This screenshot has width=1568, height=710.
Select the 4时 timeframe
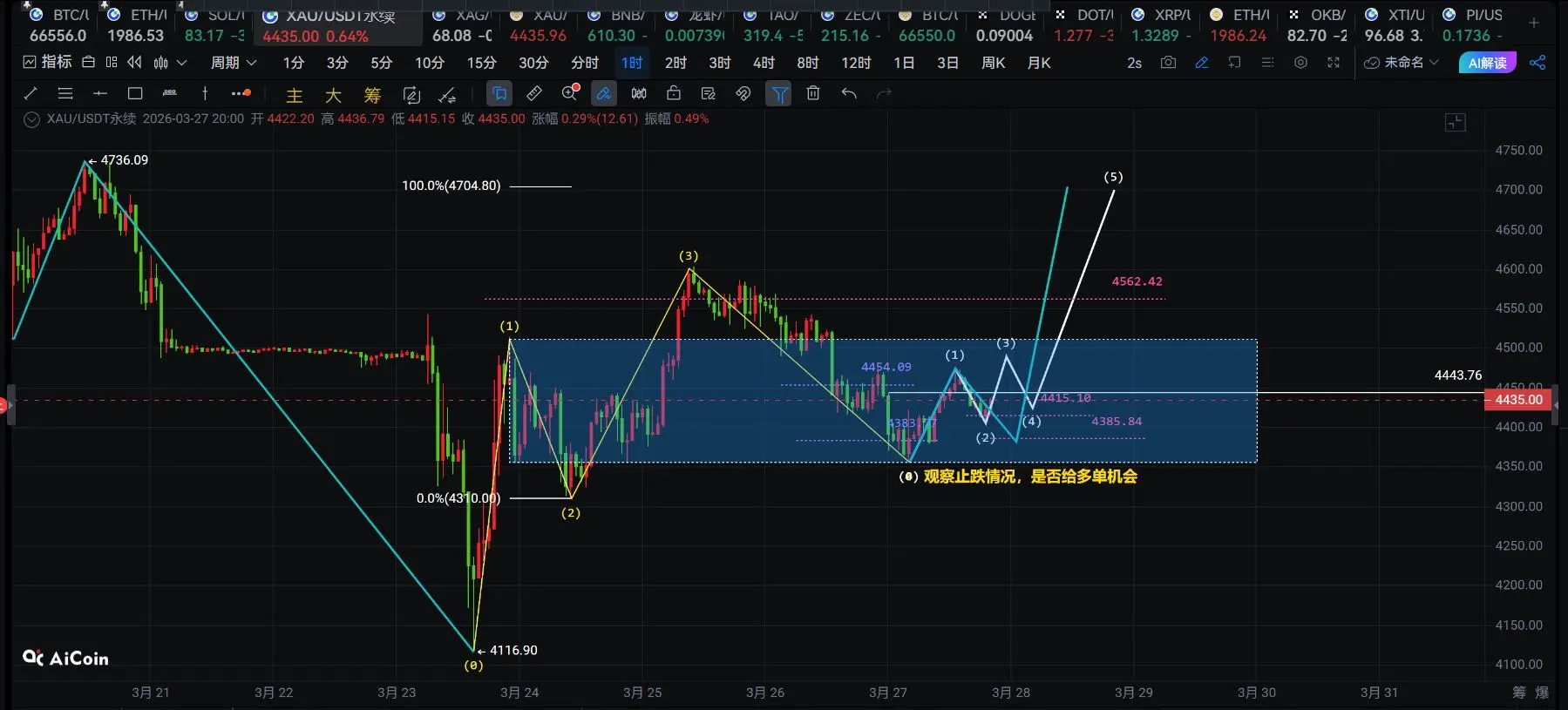click(764, 63)
